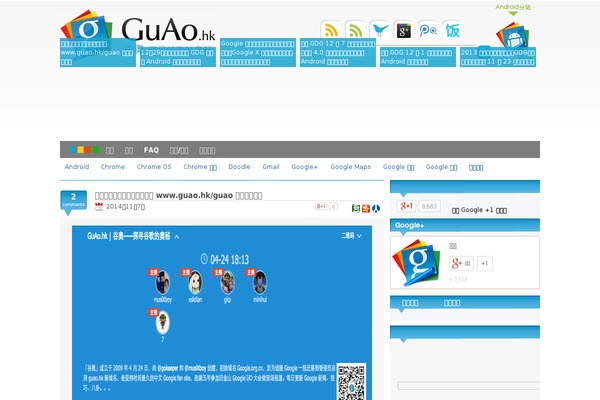Click the post's small g+1 button
Viewport: 600px width, 400px height.
click(321, 206)
